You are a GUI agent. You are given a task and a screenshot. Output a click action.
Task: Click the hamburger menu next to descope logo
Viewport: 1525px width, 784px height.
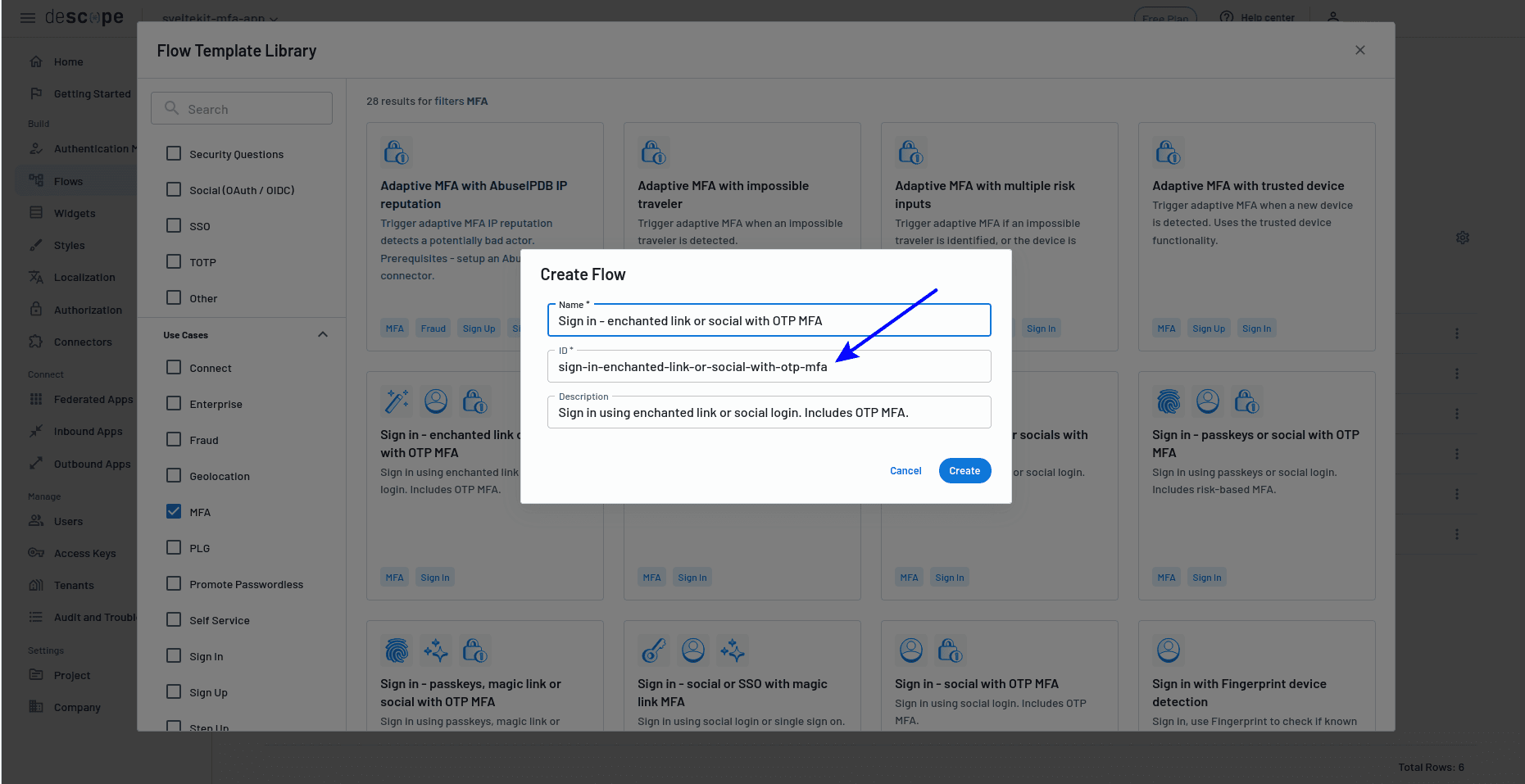[x=27, y=17]
